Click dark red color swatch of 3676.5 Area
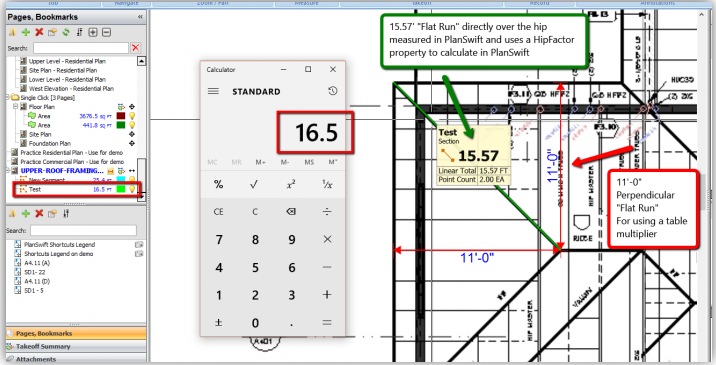This screenshot has height=365, width=716. 121,116
